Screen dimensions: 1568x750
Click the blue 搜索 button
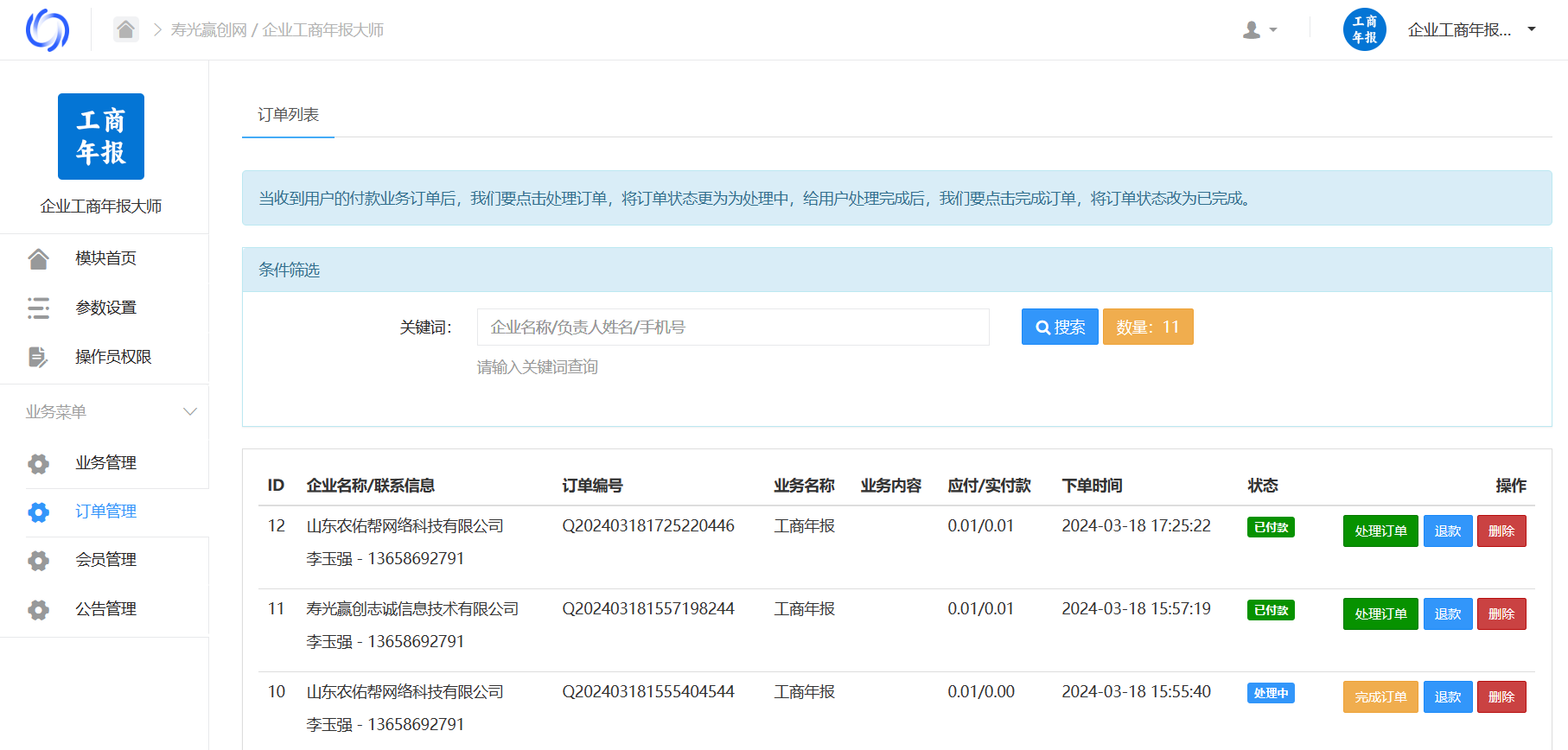[x=1060, y=327]
